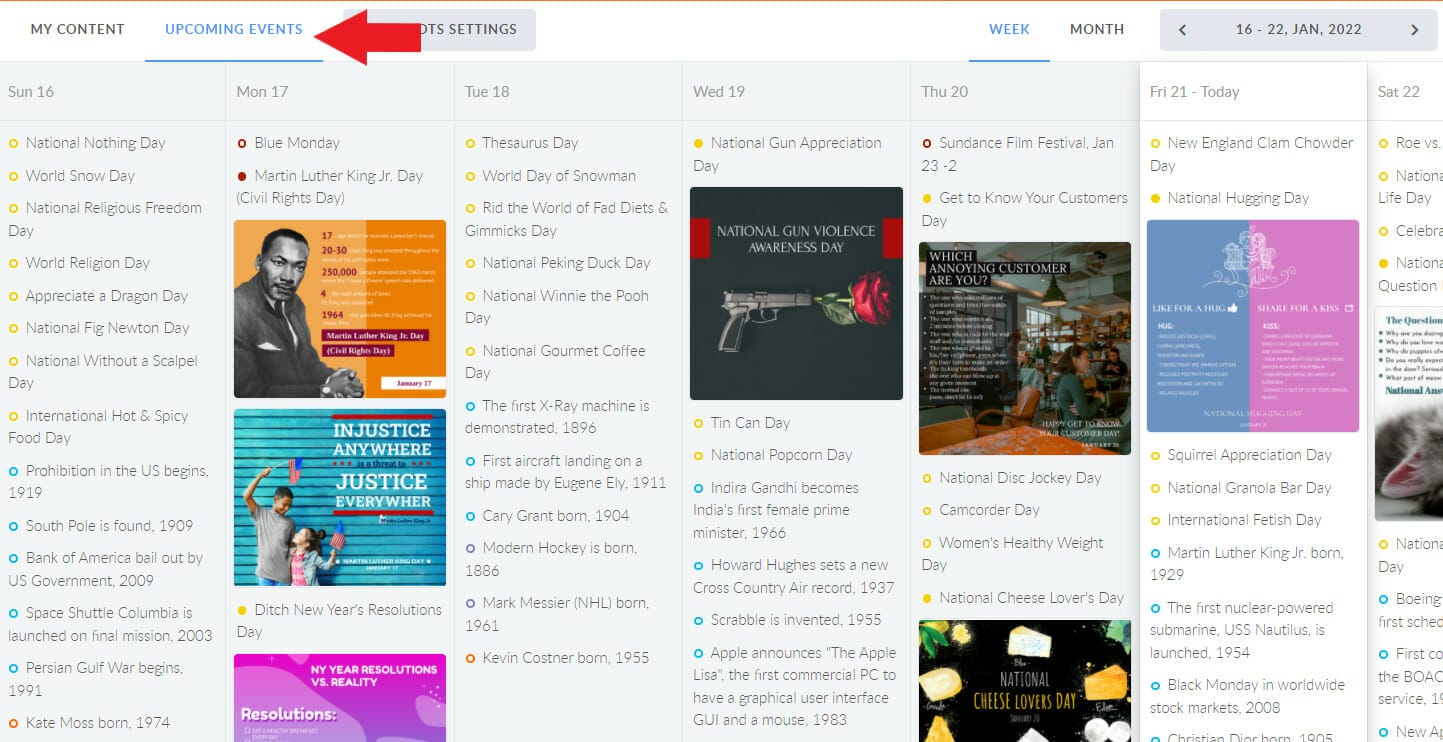This screenshot has width=1443, height=742.
Task: Switch to Month calendar view
Action: (1097, 29)
